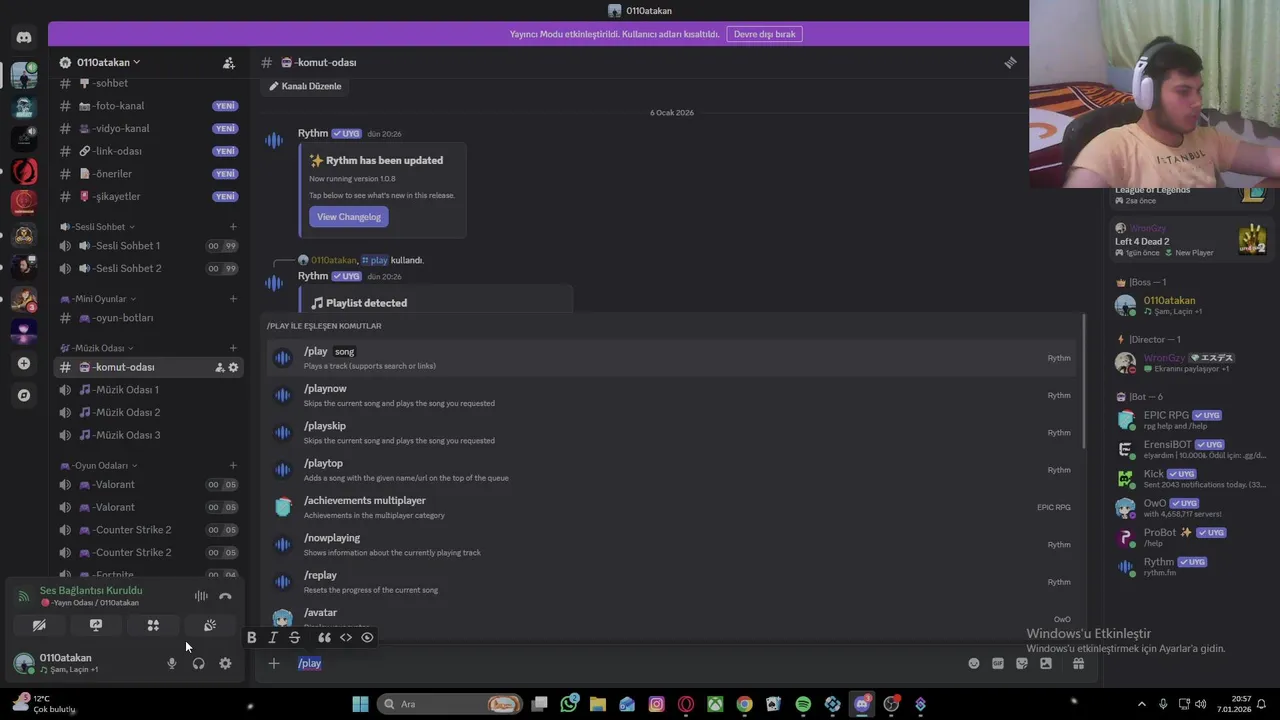Open the discover servers compass icon
The width and height of the screenshot is (1280, 720).
click(24, 395)
